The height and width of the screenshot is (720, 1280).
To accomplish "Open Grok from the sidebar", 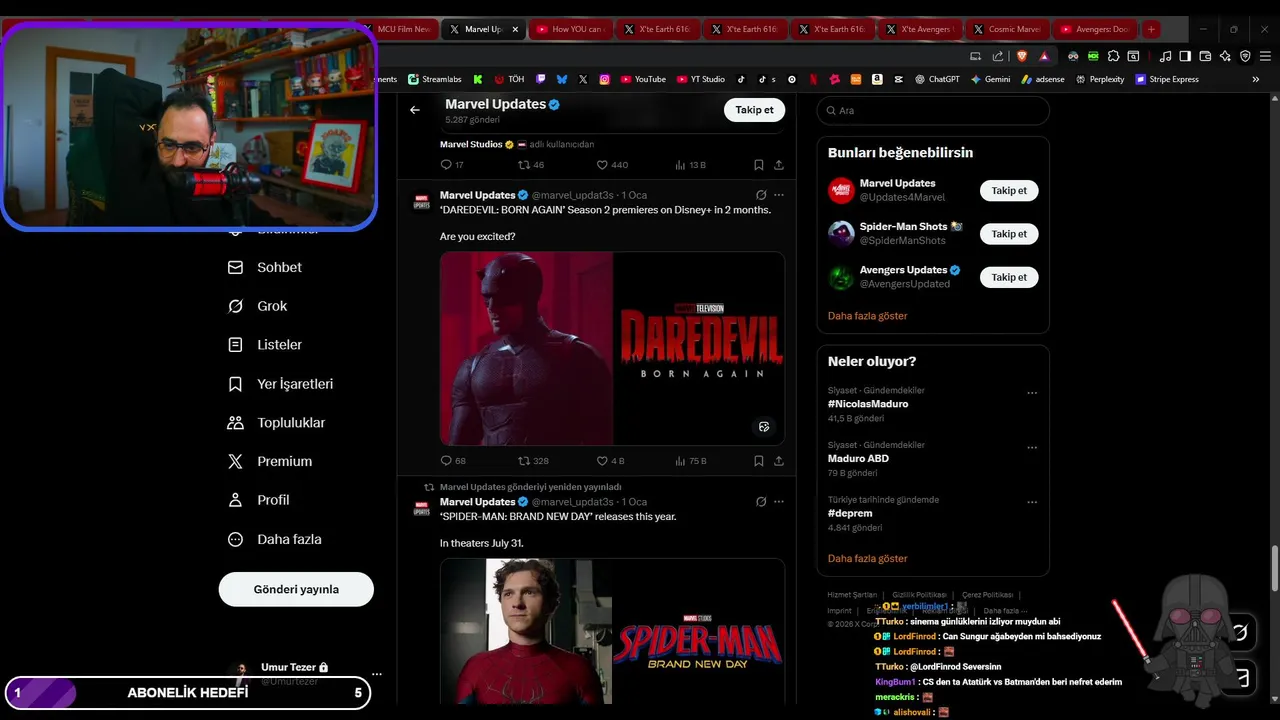I will point(258,306).
